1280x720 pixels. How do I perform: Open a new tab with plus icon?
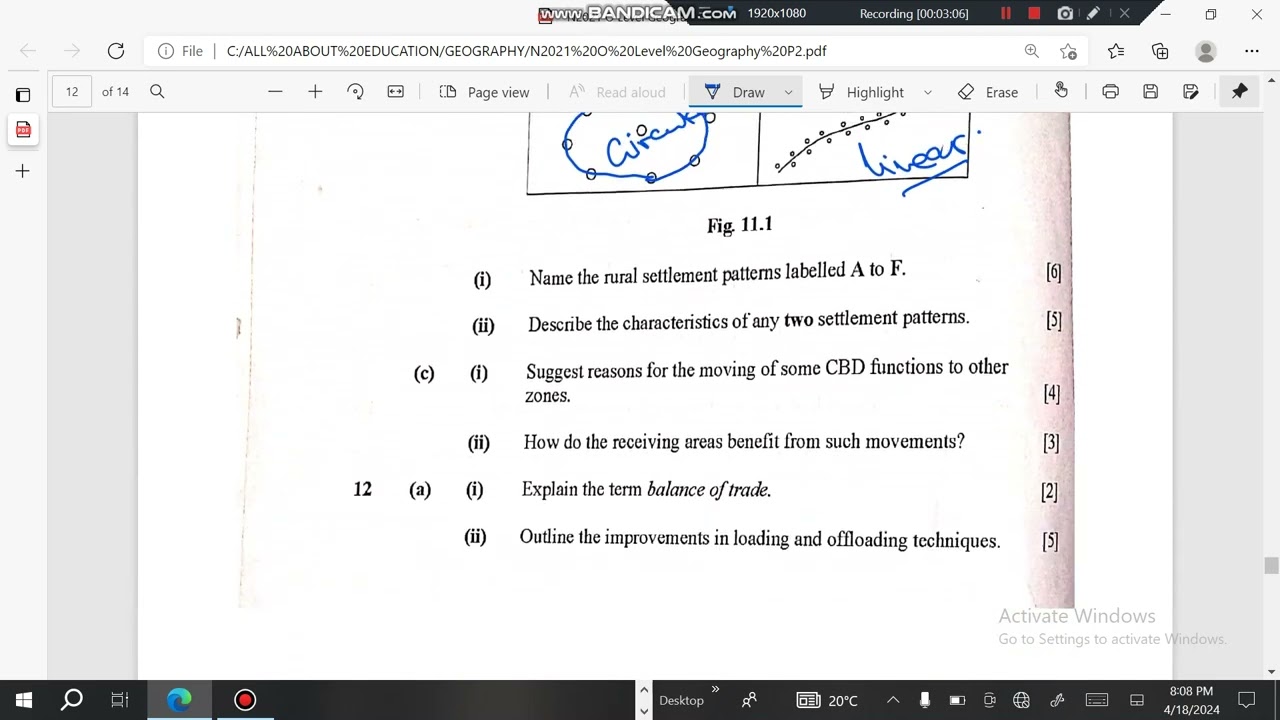[23, 171]
